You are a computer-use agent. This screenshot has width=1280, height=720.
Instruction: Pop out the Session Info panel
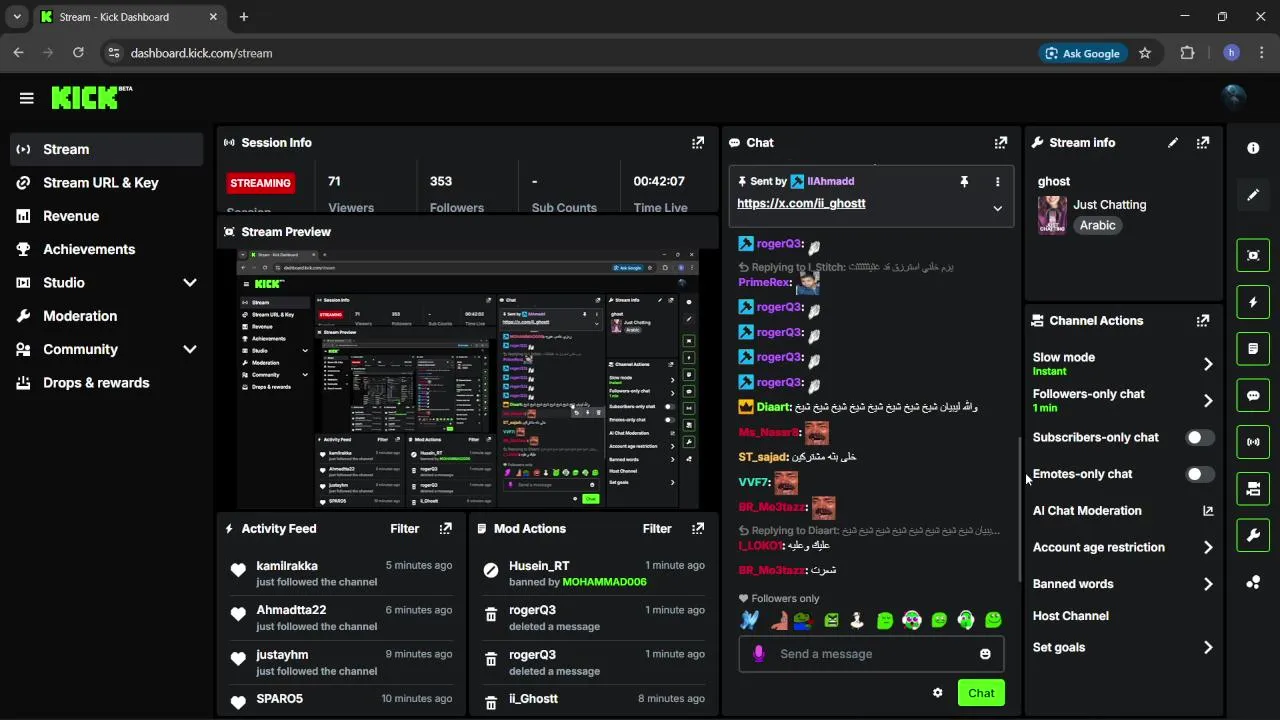pyautogui.click(x=698, y=143)
